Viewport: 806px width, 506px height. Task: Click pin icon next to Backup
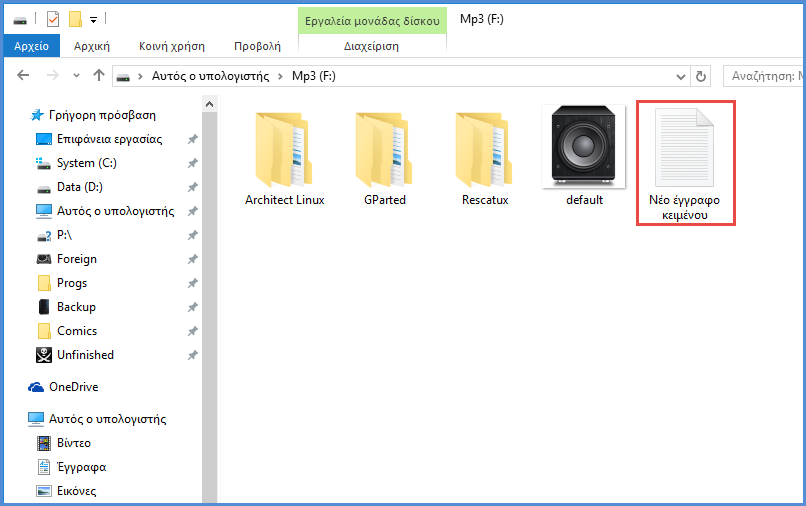(193, 307)
